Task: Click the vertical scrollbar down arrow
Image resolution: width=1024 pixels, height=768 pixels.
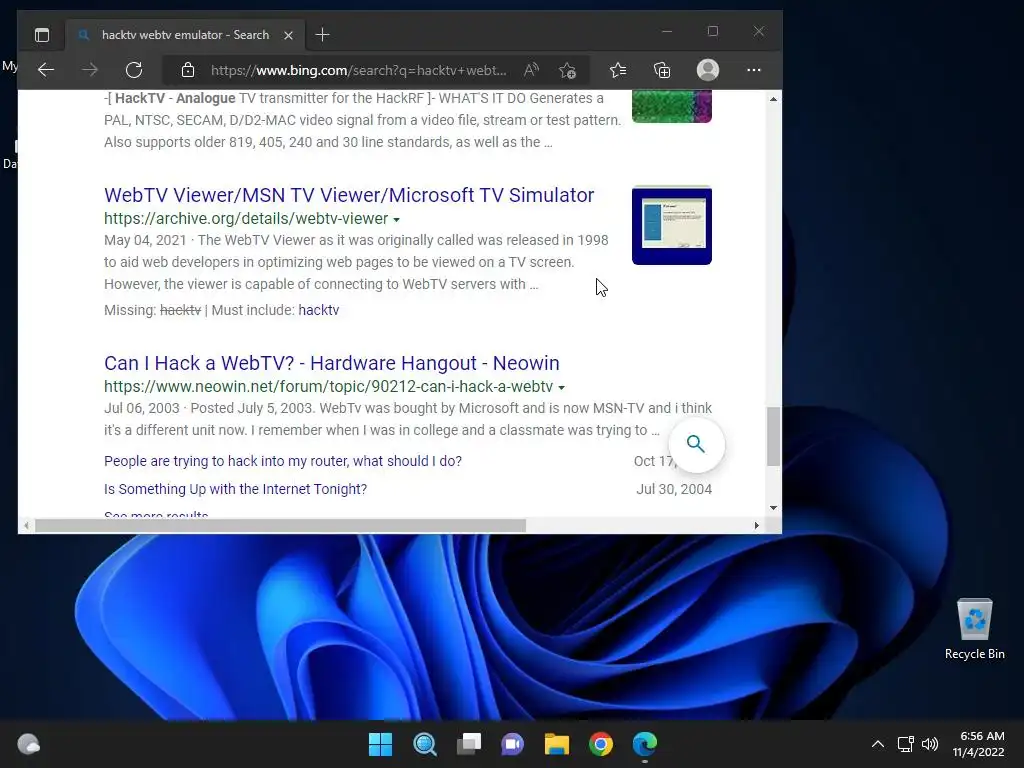Action: coord(773,507)
